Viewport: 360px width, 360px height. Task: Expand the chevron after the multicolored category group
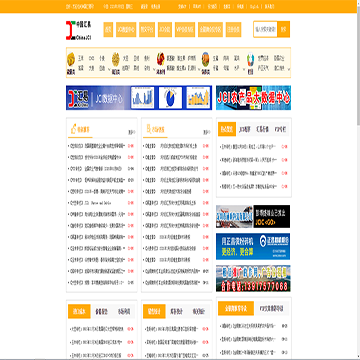(289, 69)
